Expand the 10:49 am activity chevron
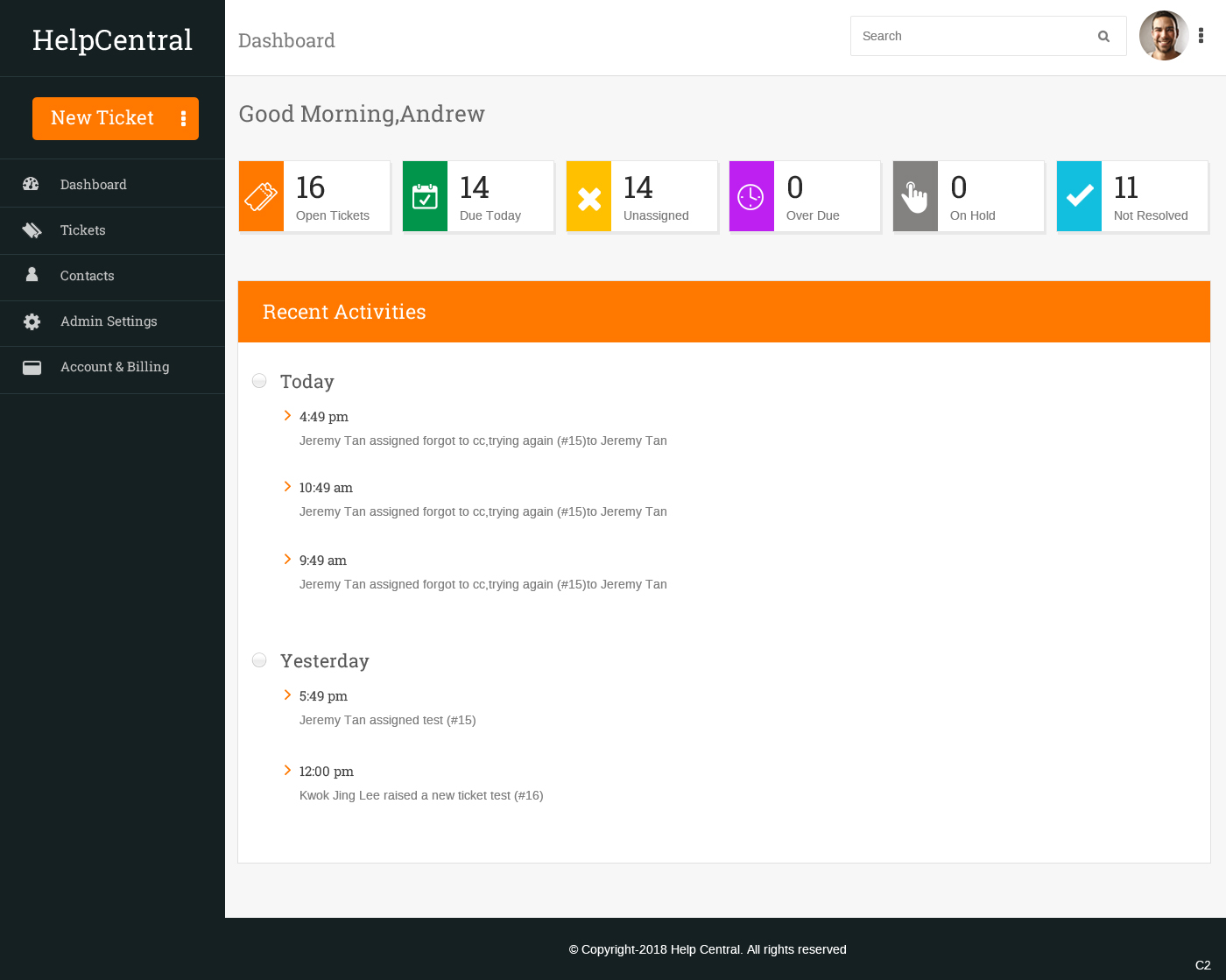Viewport: 1226px width, 980px height. pyautogui.click(x=287, y=487)
